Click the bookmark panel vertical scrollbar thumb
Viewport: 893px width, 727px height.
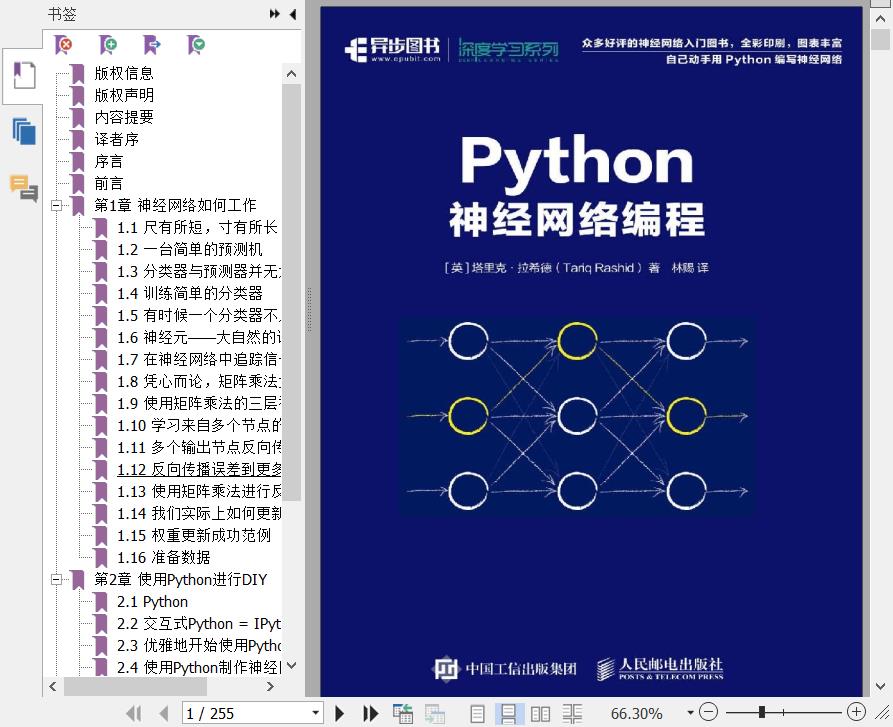click(292, 291)
